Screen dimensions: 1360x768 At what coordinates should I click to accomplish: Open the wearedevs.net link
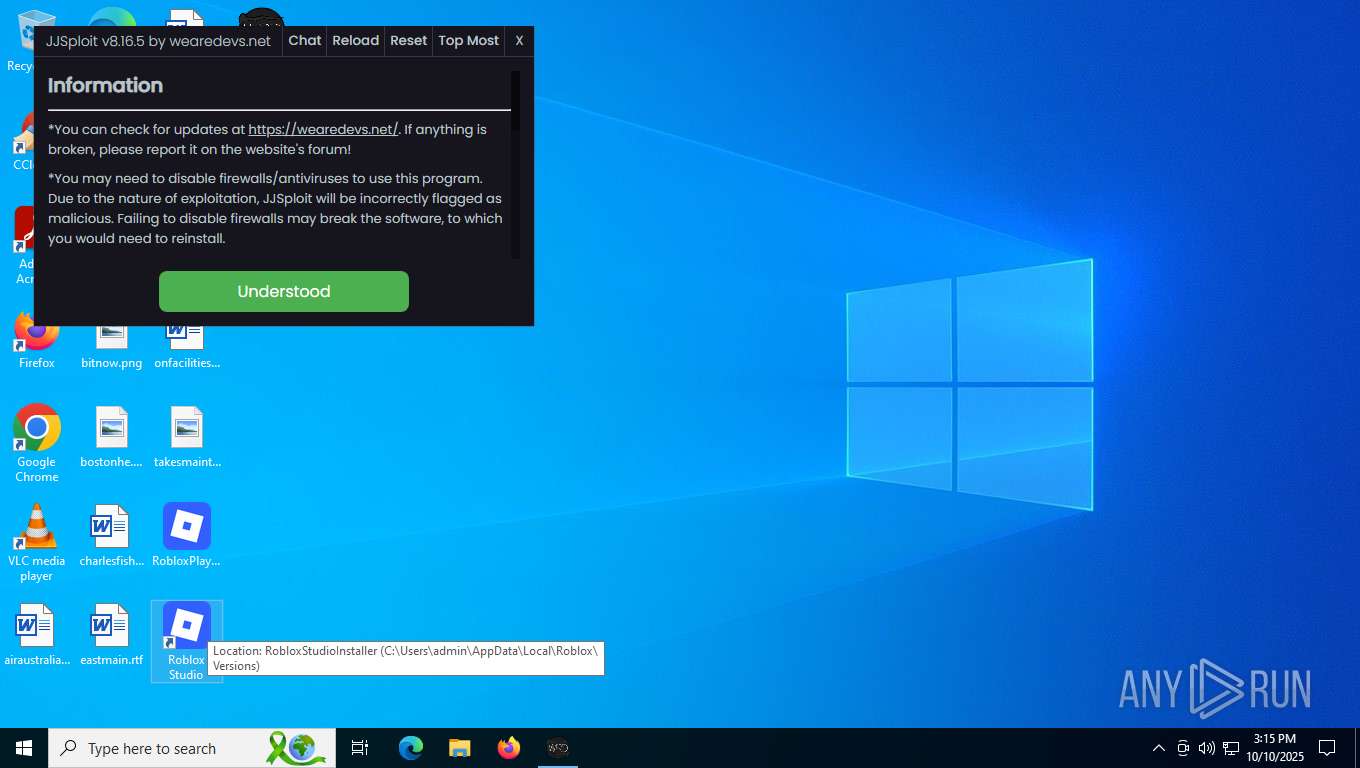pos(323,129)
